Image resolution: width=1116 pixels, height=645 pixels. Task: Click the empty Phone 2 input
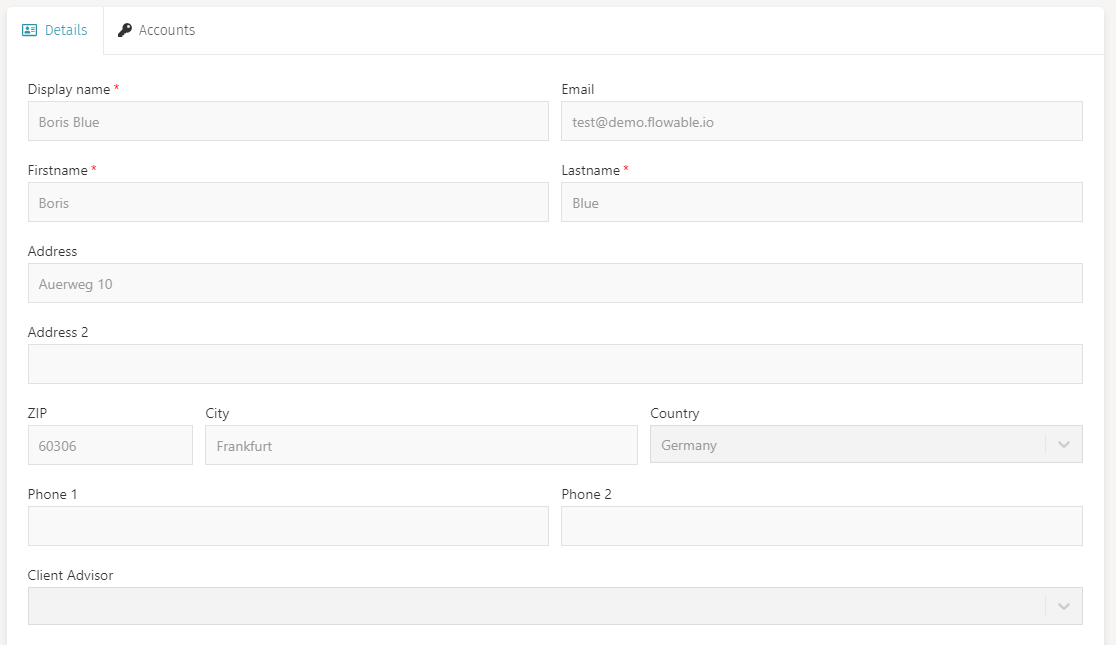tap(821, 526)
